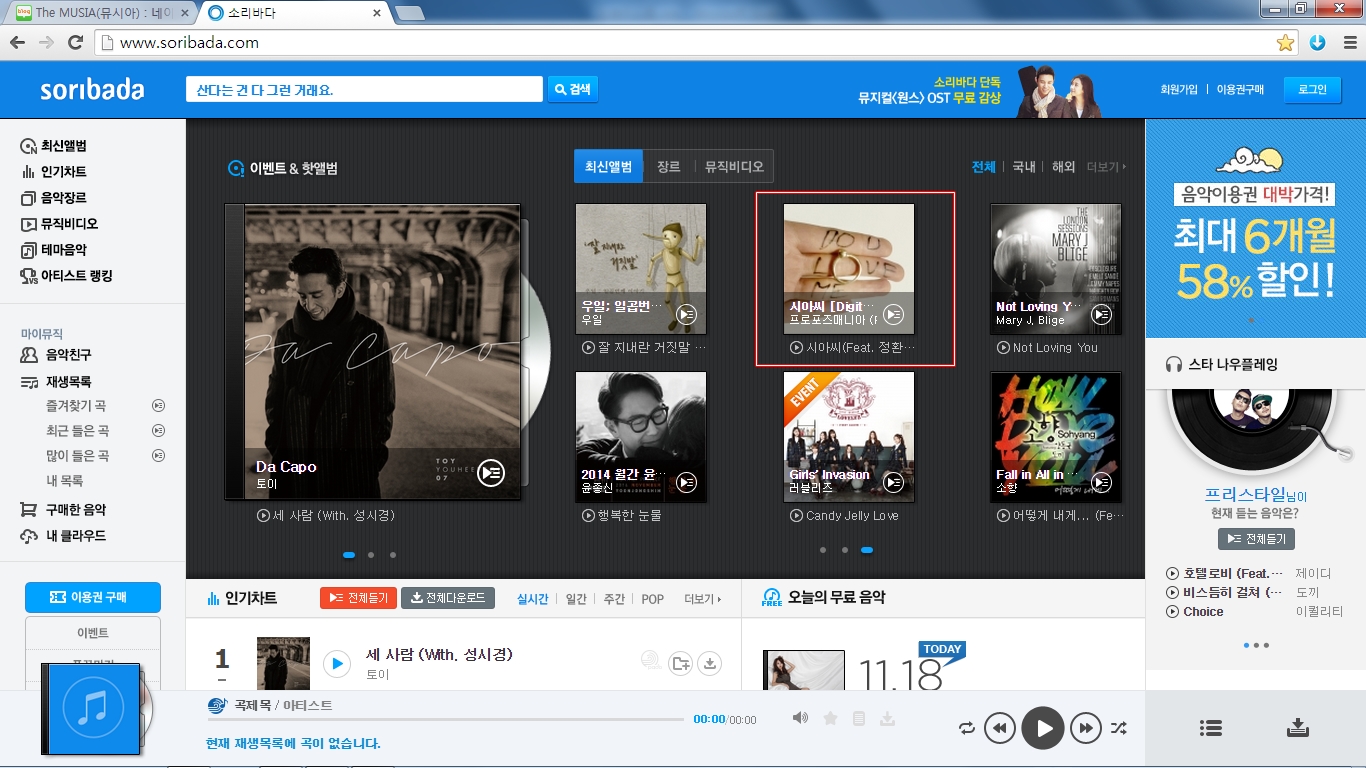1366x768 pixels.
Task: Toggle shuffle mode in the player bar
Action: pos(1119,728)
